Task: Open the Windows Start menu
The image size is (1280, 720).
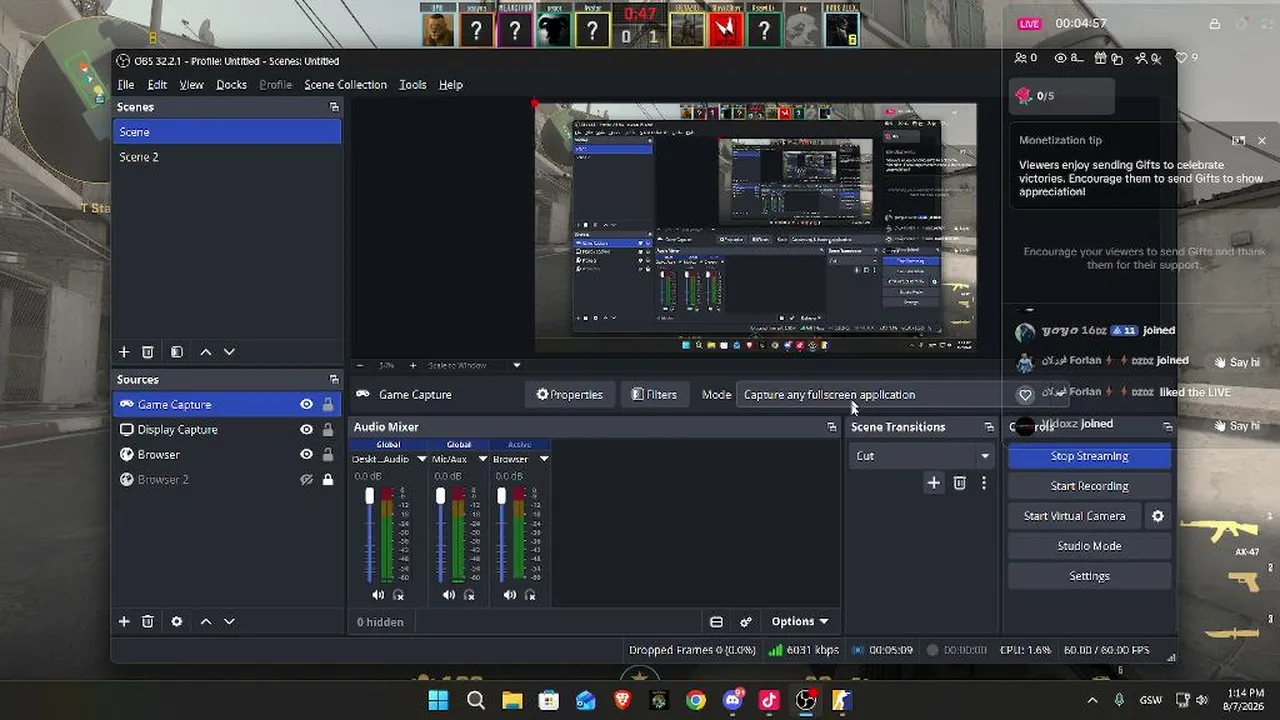Action: 439,701
